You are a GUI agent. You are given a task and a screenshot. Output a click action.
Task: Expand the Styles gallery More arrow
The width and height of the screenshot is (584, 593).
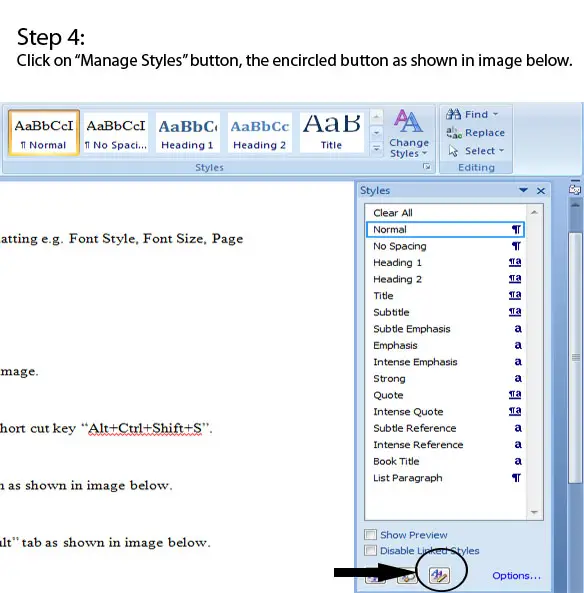(376, 149)
